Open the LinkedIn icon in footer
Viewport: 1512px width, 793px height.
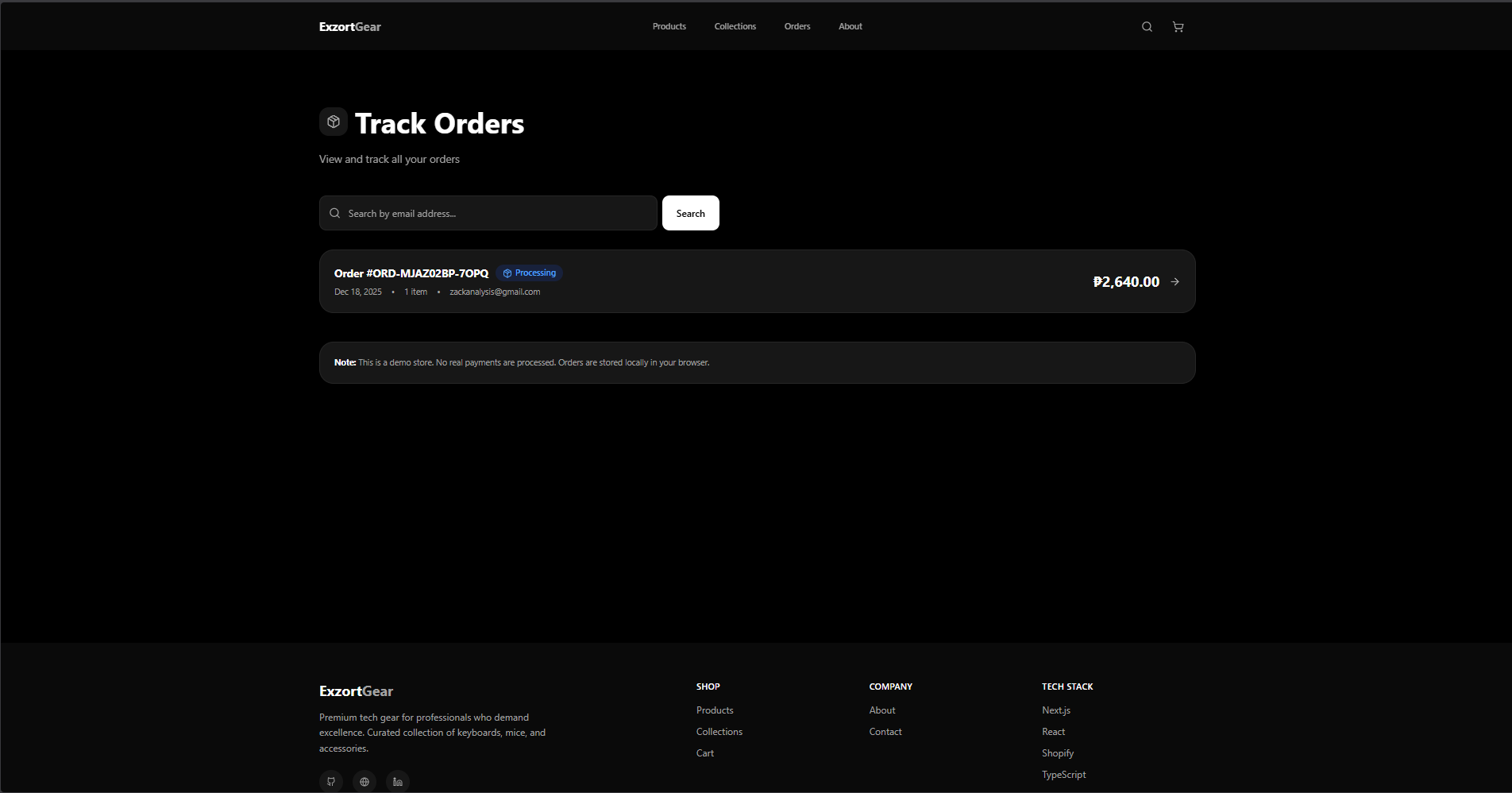398,781
